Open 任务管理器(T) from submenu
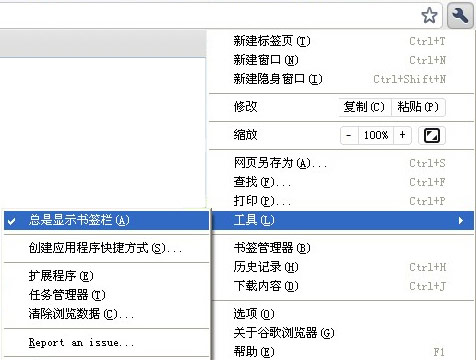Screen dimensions: 476x360 (x=106, y=295)
